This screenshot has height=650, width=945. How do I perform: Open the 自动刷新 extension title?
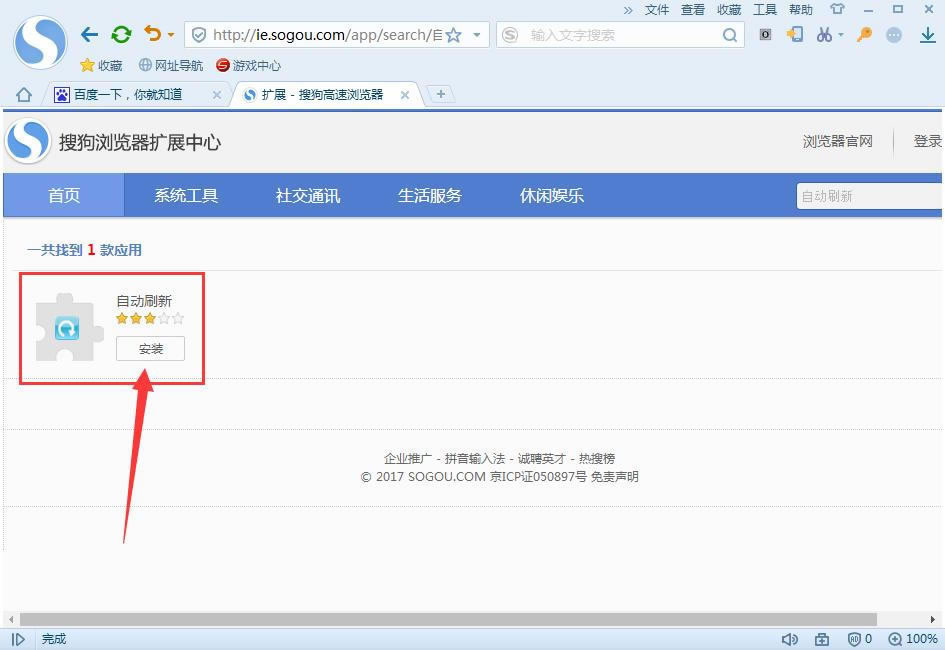(x=144, y=301)
